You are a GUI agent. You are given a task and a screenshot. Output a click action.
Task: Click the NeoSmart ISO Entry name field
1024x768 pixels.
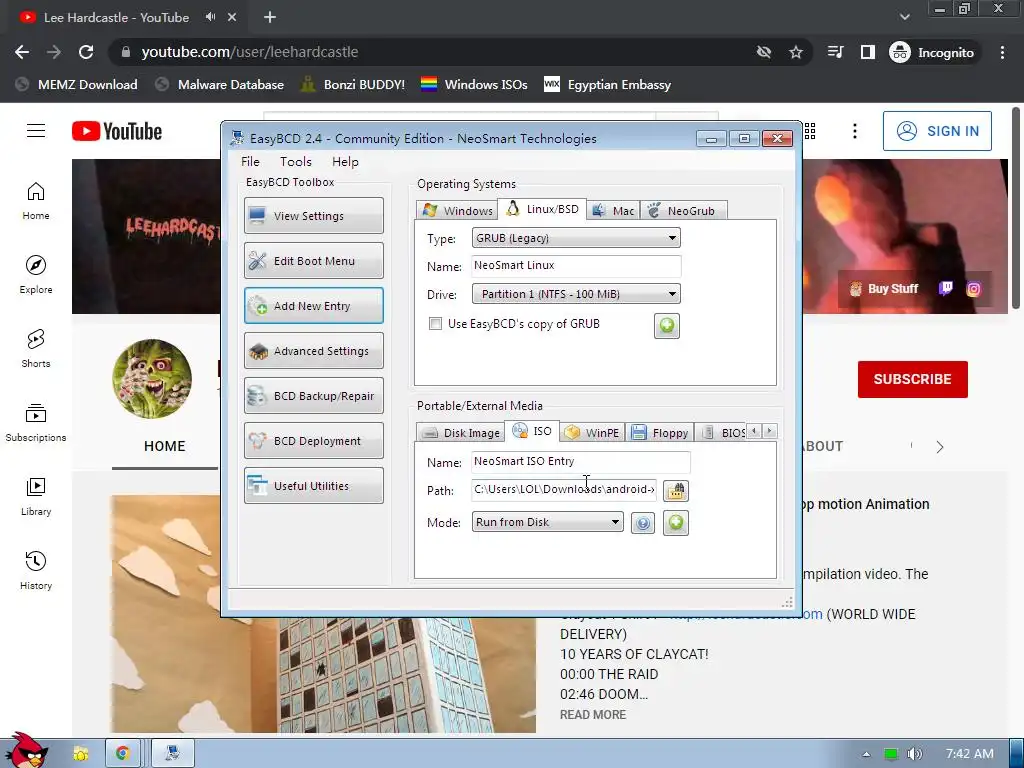pos(581,462)
